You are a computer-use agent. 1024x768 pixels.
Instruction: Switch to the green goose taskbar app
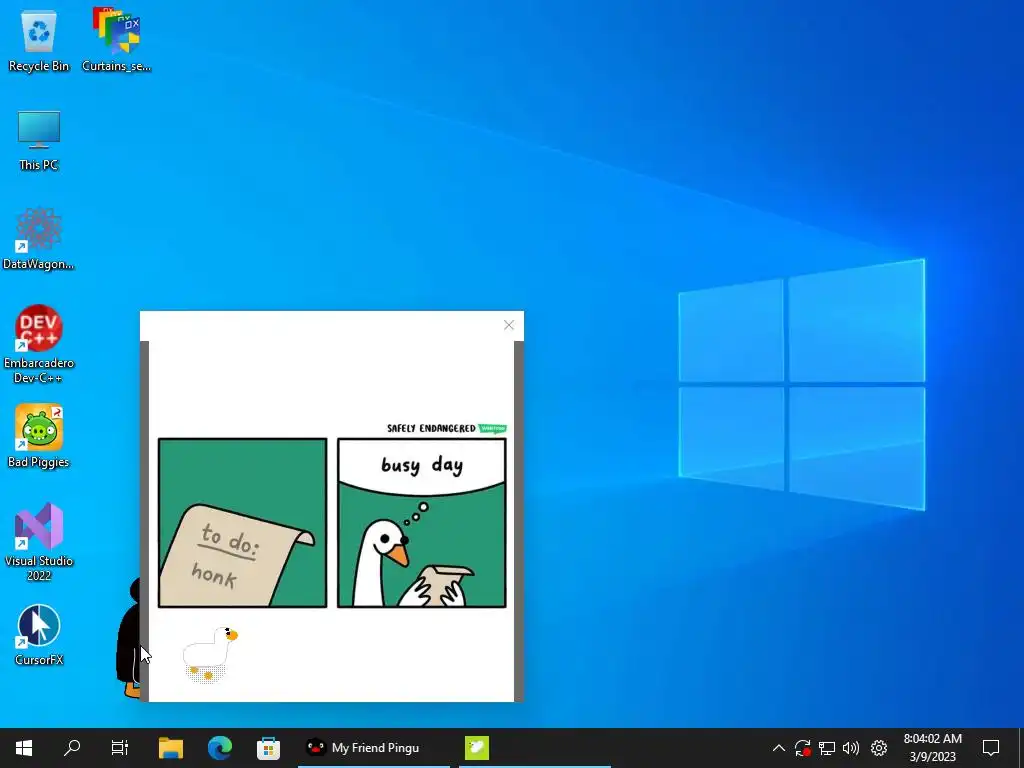click(477, 748)
